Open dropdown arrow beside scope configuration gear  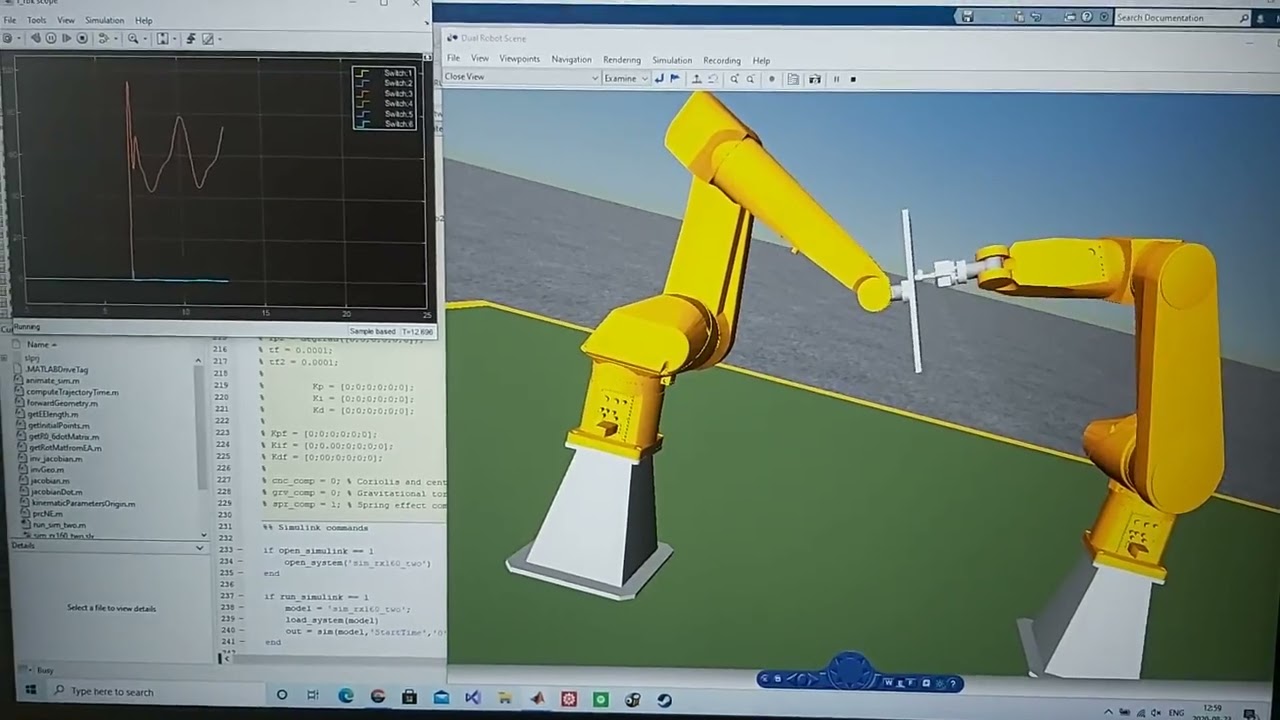(19, 38)
